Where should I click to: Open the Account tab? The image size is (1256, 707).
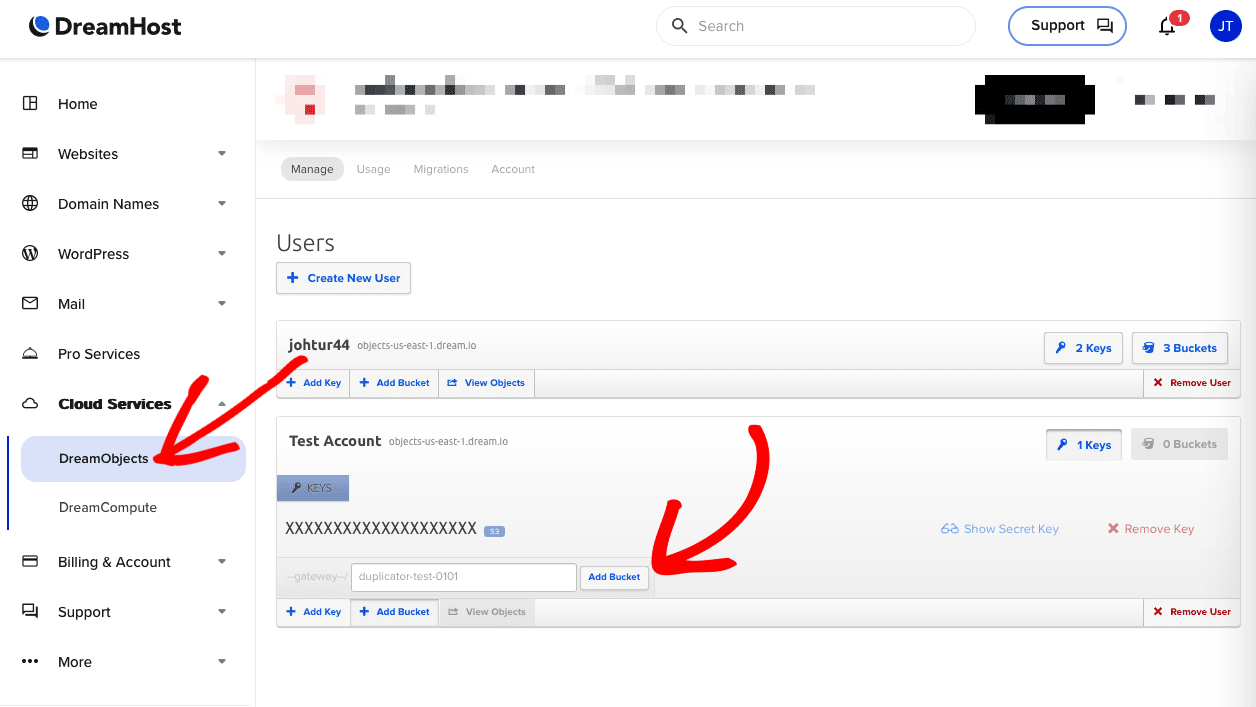(513, 170)
